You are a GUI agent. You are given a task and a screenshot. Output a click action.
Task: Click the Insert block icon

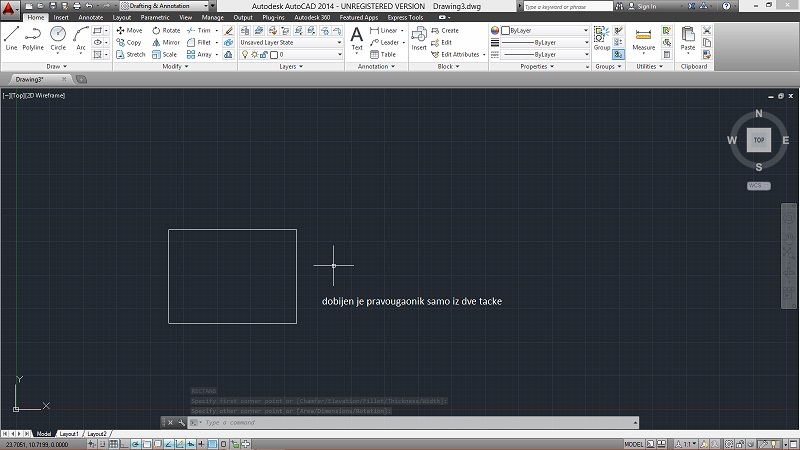coord(419,38)
